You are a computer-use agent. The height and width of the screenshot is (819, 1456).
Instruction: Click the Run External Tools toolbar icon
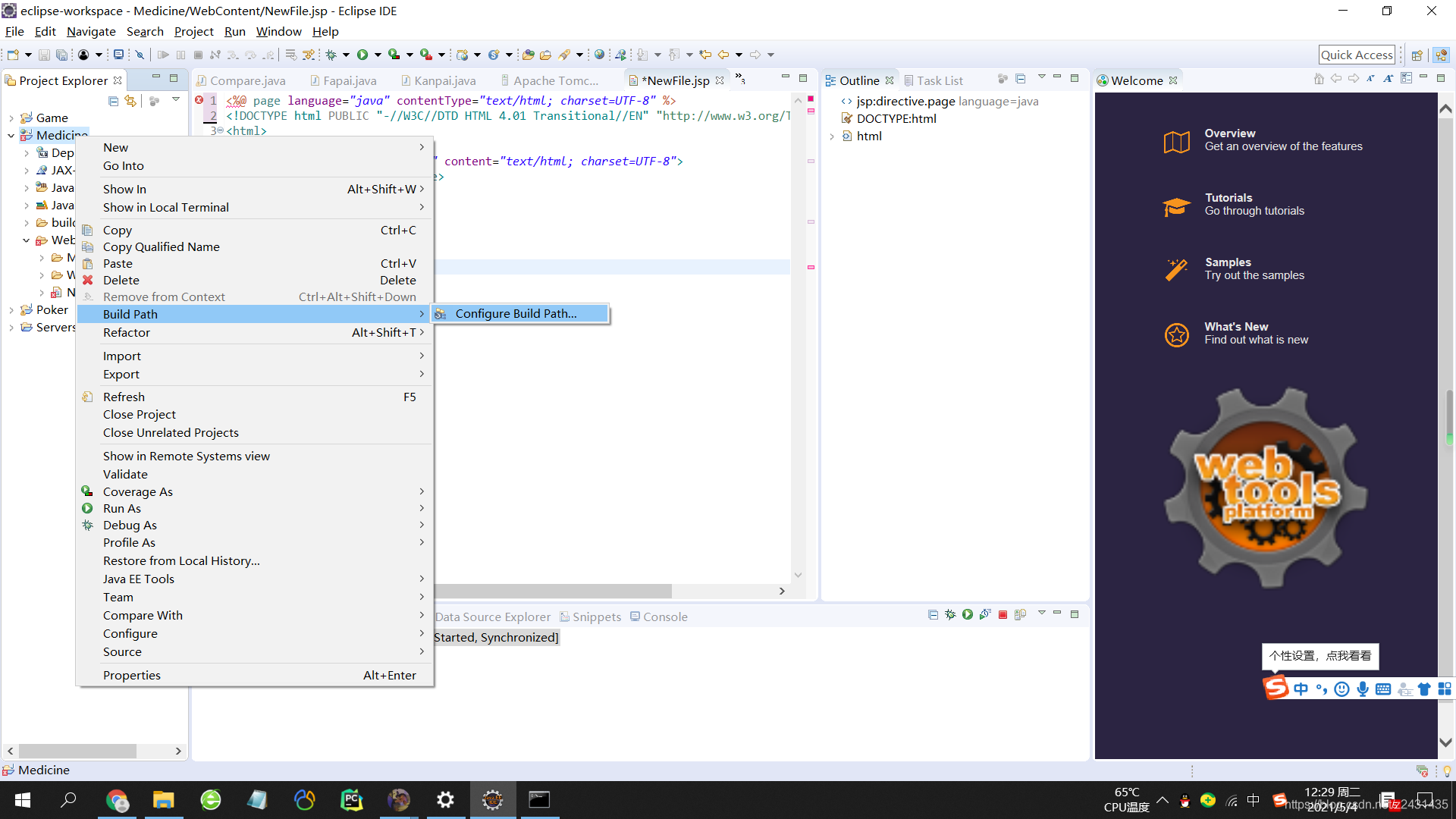(426, 55)
